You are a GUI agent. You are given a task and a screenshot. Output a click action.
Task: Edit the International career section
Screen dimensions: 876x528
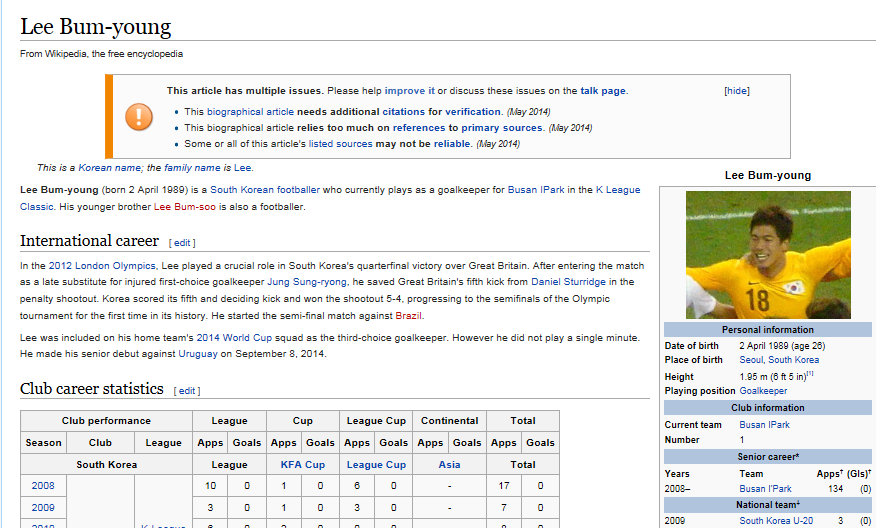pos(182,243)
